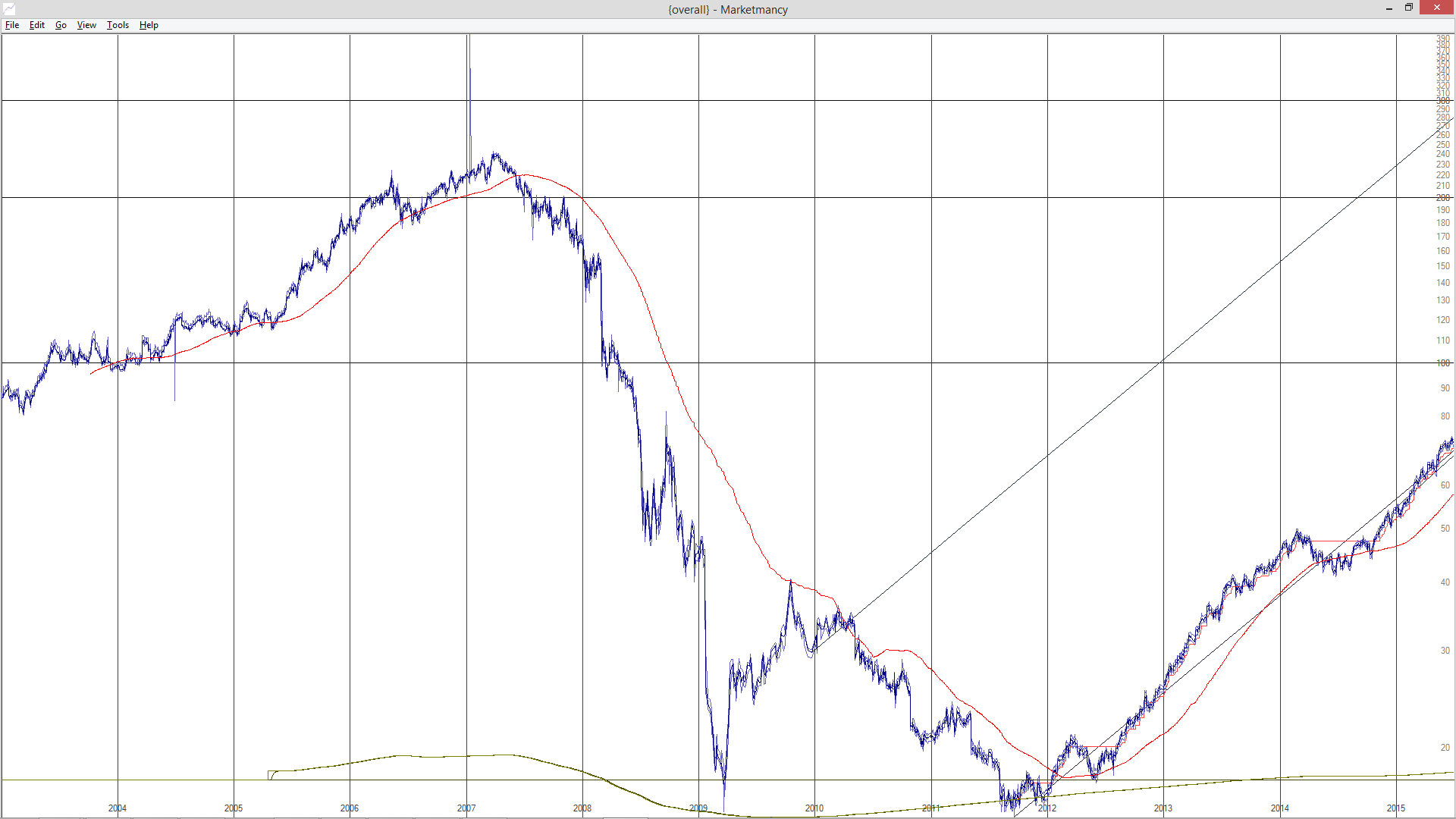
Task: Click the 50 price label on right axis
Action: point(1445,529)
